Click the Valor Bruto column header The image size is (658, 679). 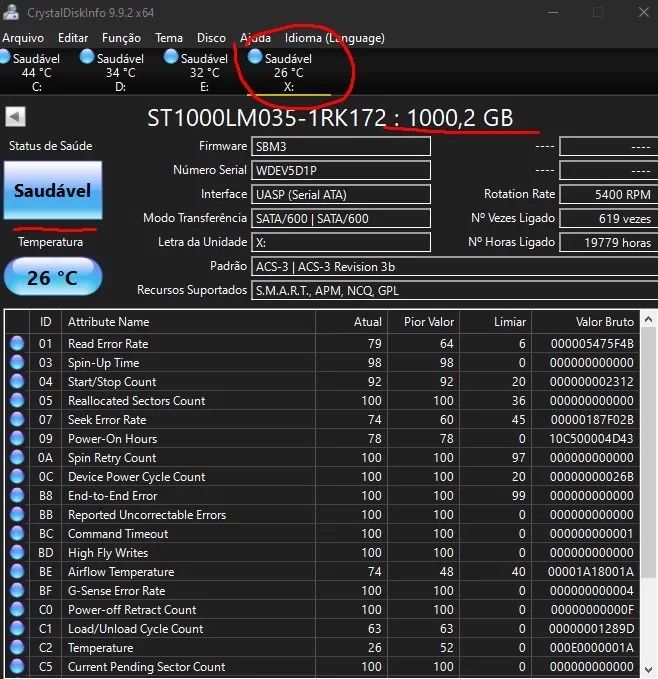(586, 322)
